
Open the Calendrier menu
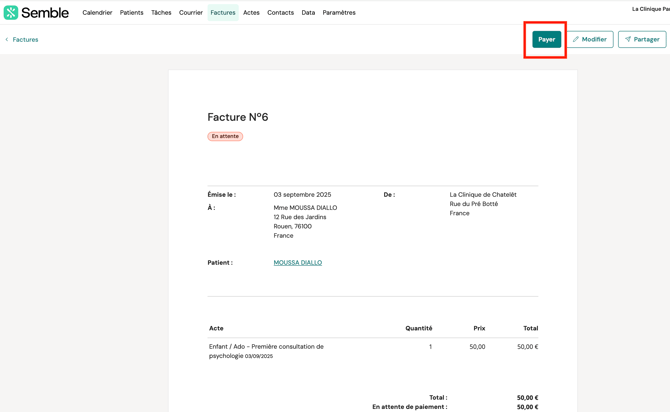pos(97,13)
